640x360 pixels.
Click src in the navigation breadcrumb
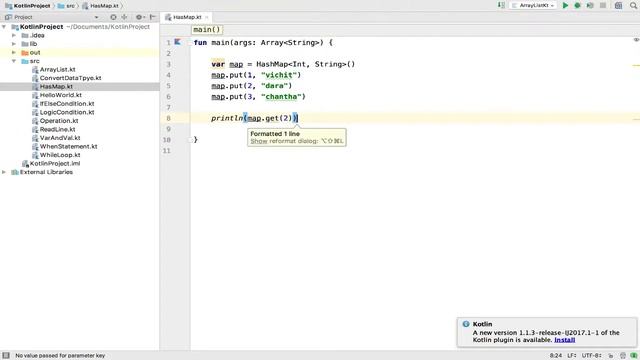(67, 6)
